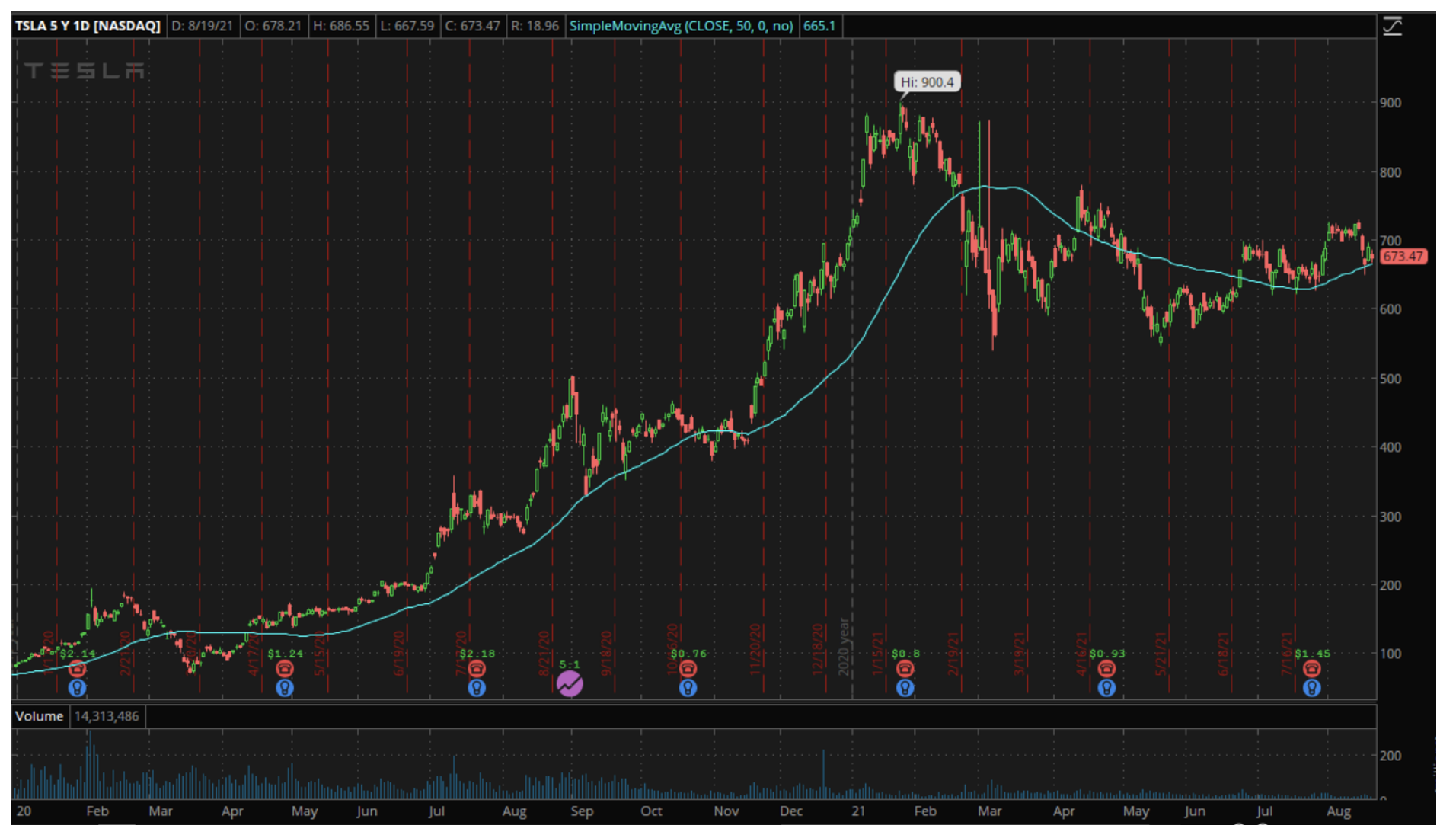Click the $2.14 earnings estimate label

pyautogui.click(x=78, y=654)
